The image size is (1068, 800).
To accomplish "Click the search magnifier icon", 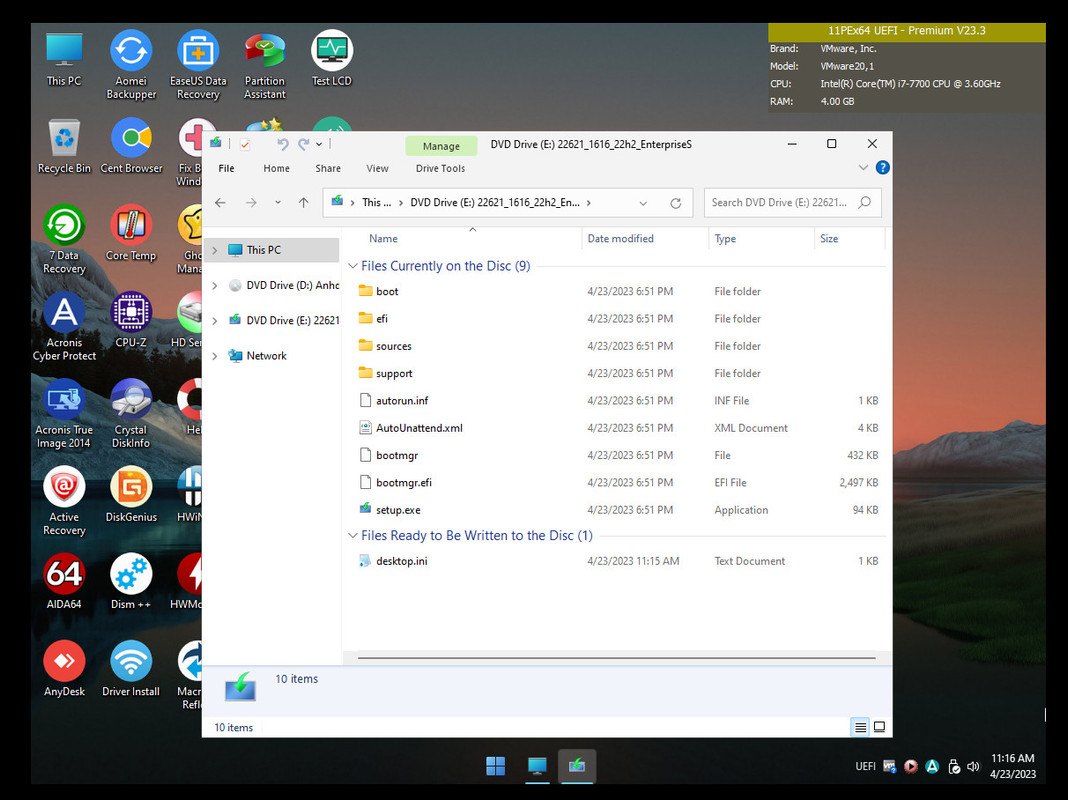I will pos(865,202).
